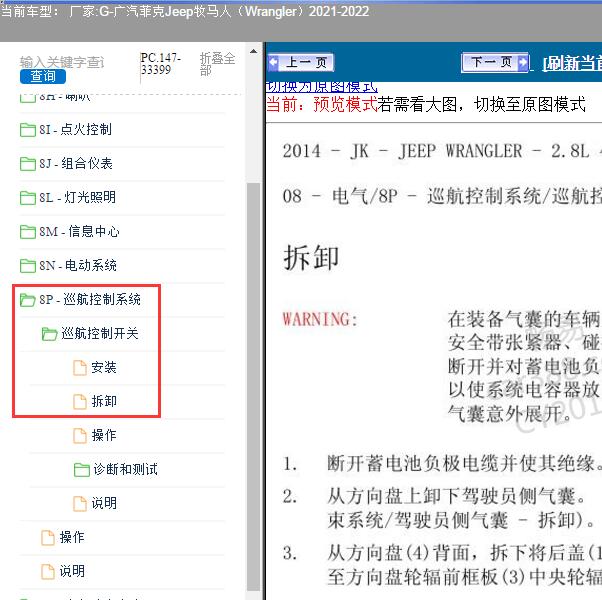Image resolution: width=602 pixels, height=600 pixels.
Task: Click document icon beside 拆卸
Action: (80, 401)
